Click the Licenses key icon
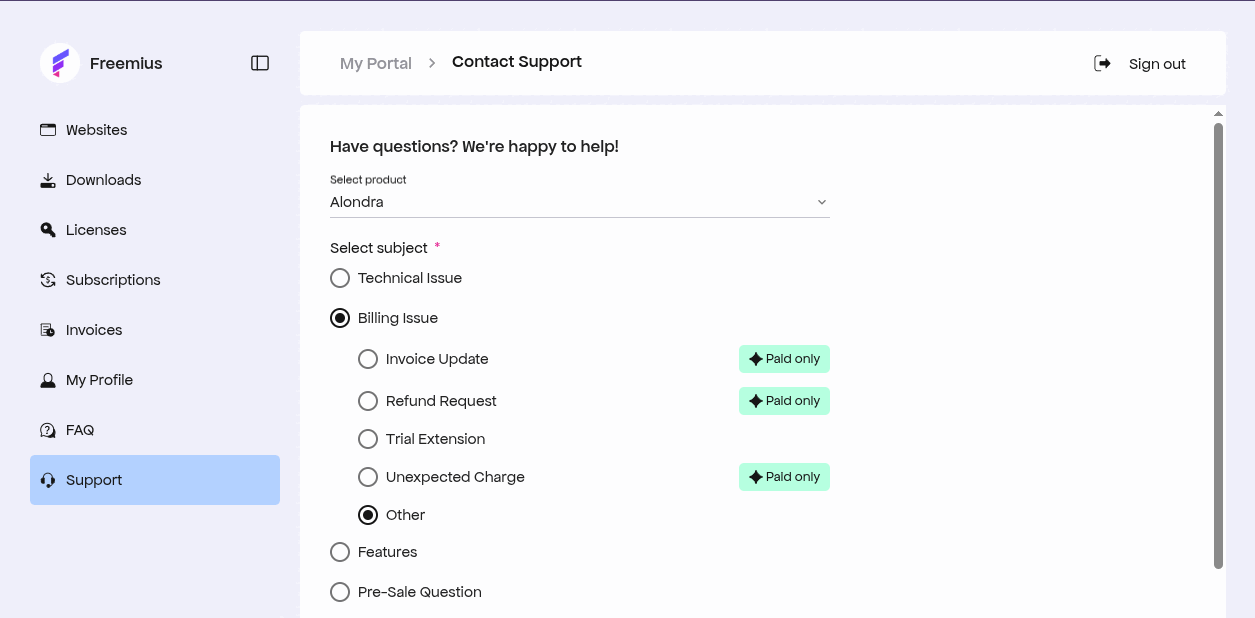Screen dimensions: 1255x618 pyautogui.click(x=48, y=230)
